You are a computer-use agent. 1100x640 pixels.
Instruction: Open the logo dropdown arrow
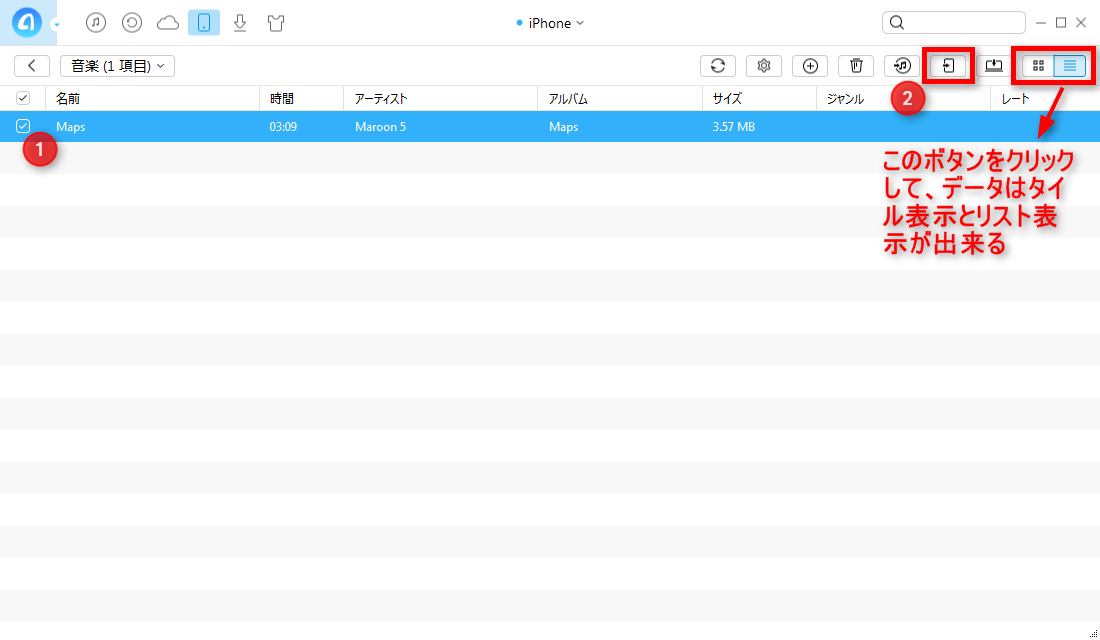point(56,25)
